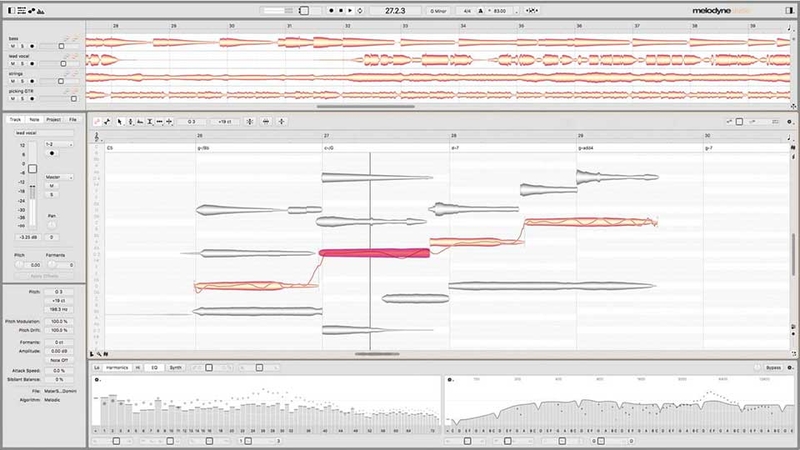This screenshot has width=800, height=450.
Task: Click the 4/4 time signature field
Action: pos(466,11)
